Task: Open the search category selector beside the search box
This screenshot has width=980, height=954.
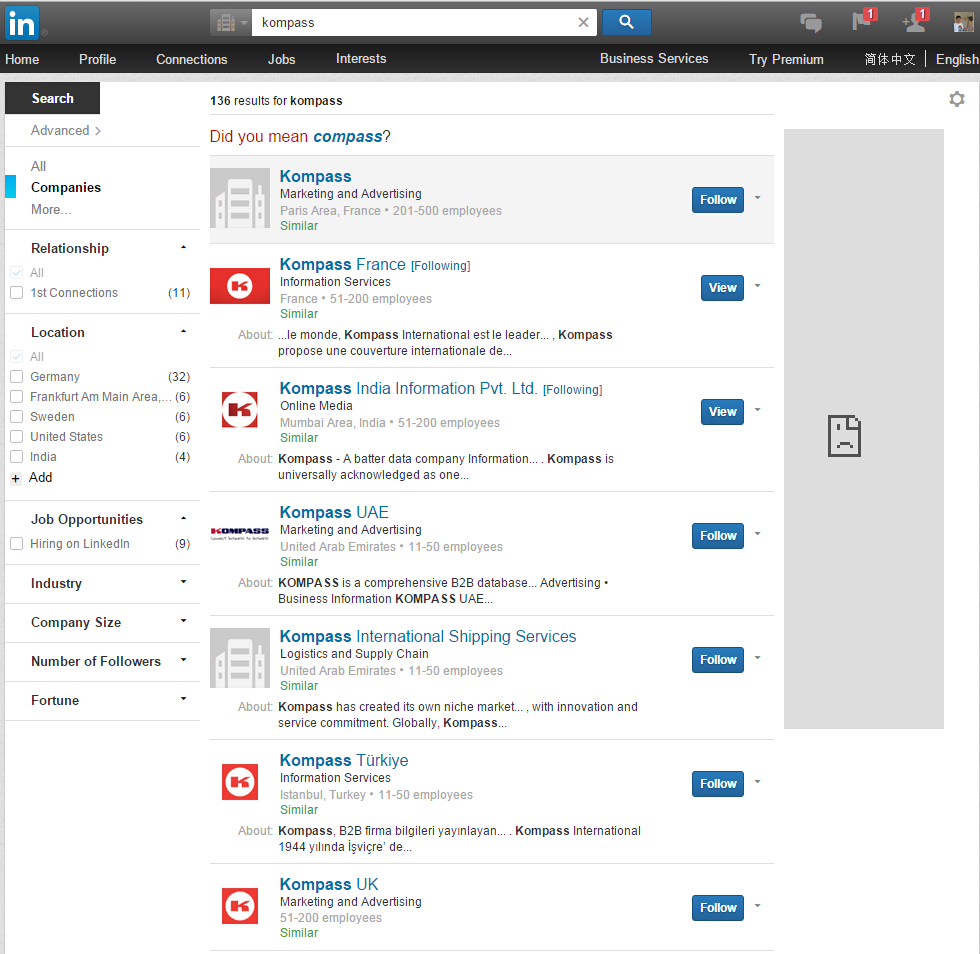Action: (x=230, y=22)
